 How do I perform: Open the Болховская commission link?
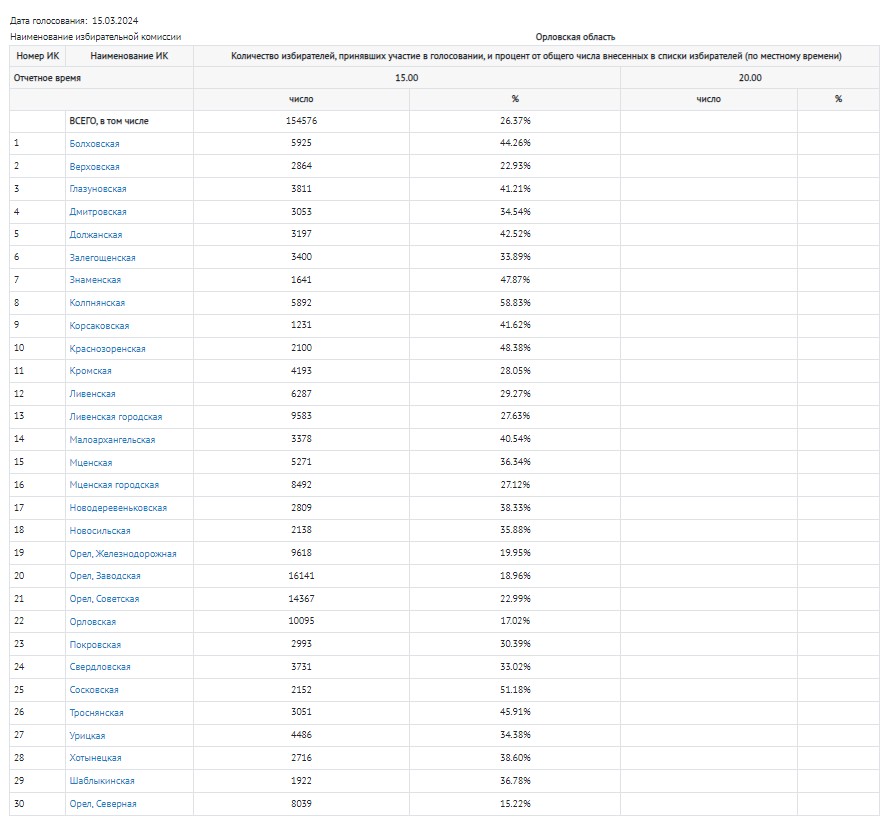(x=95, y=144)
